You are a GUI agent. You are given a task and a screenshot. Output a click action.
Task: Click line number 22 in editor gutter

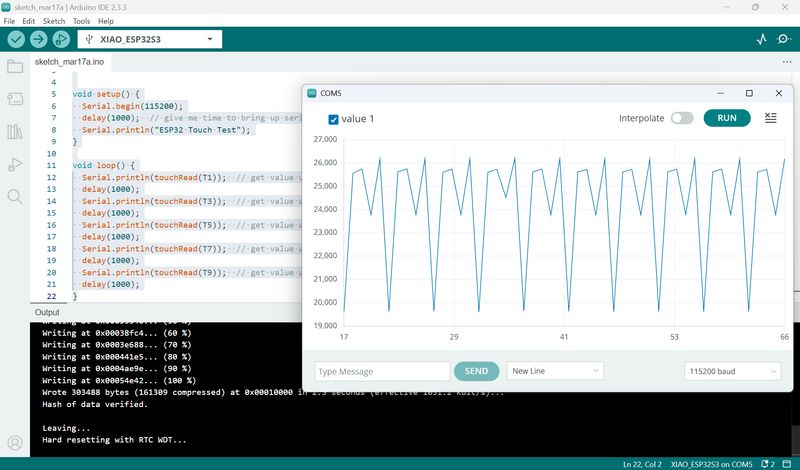(x=52, y=296)
